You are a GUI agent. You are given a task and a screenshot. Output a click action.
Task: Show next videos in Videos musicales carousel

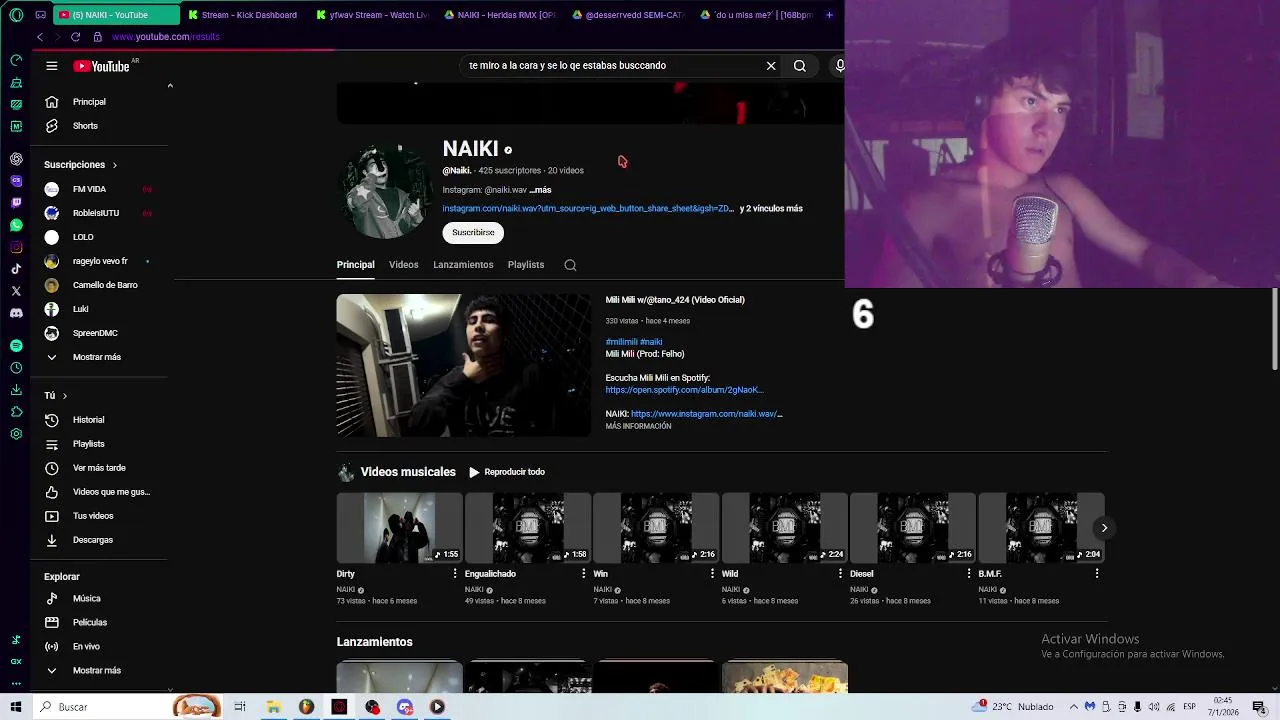point(1104,528)
